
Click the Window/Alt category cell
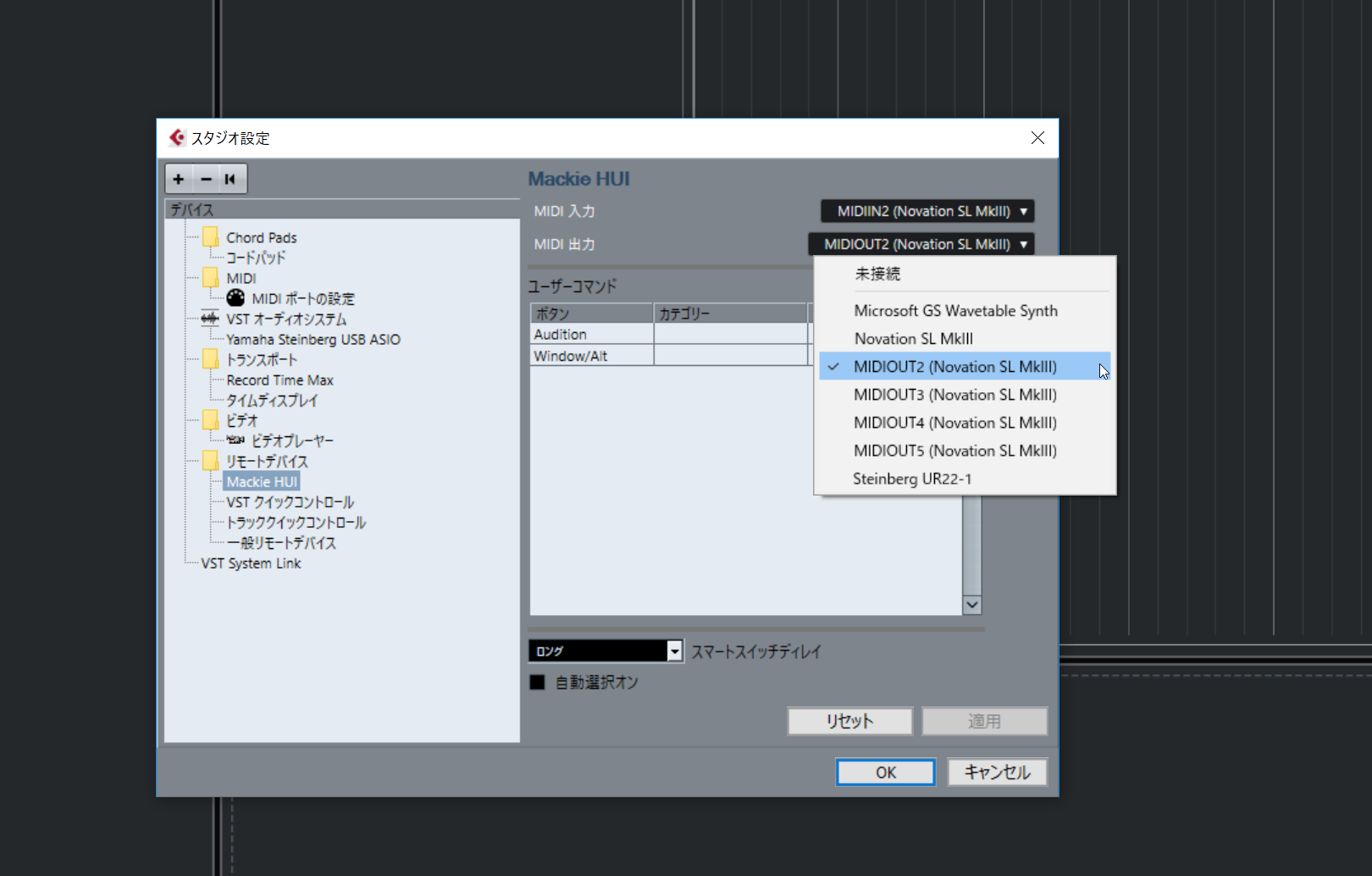731,356
